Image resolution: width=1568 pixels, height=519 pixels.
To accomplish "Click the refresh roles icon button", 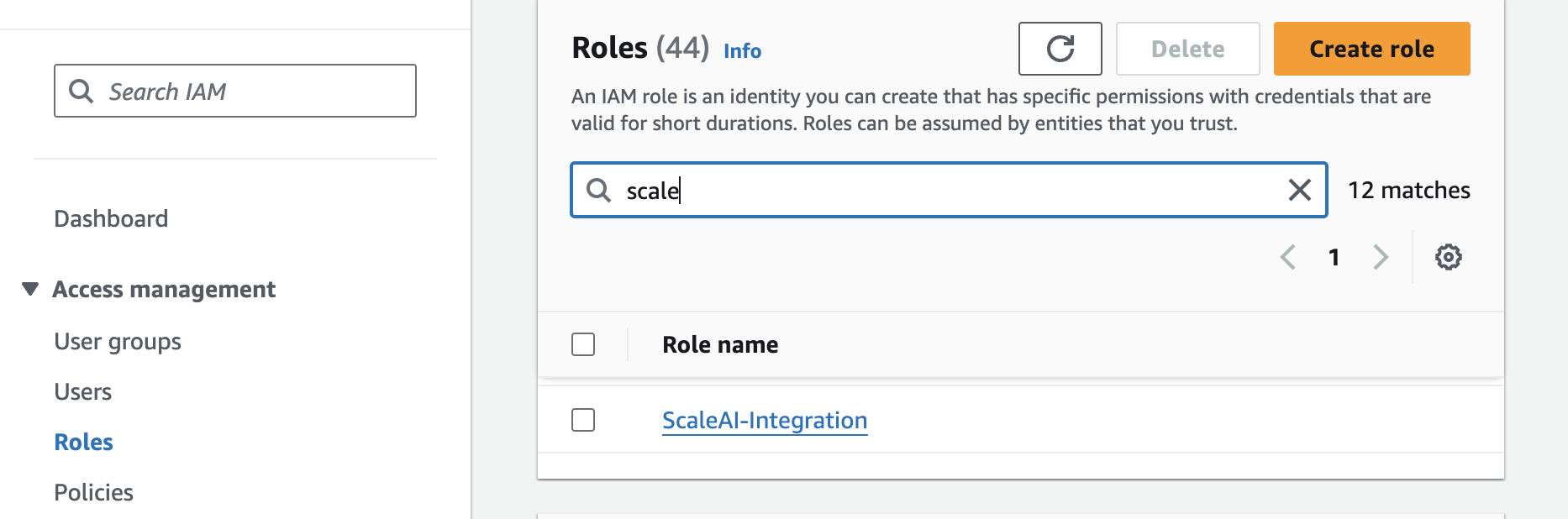I will tap(1060, 49).
